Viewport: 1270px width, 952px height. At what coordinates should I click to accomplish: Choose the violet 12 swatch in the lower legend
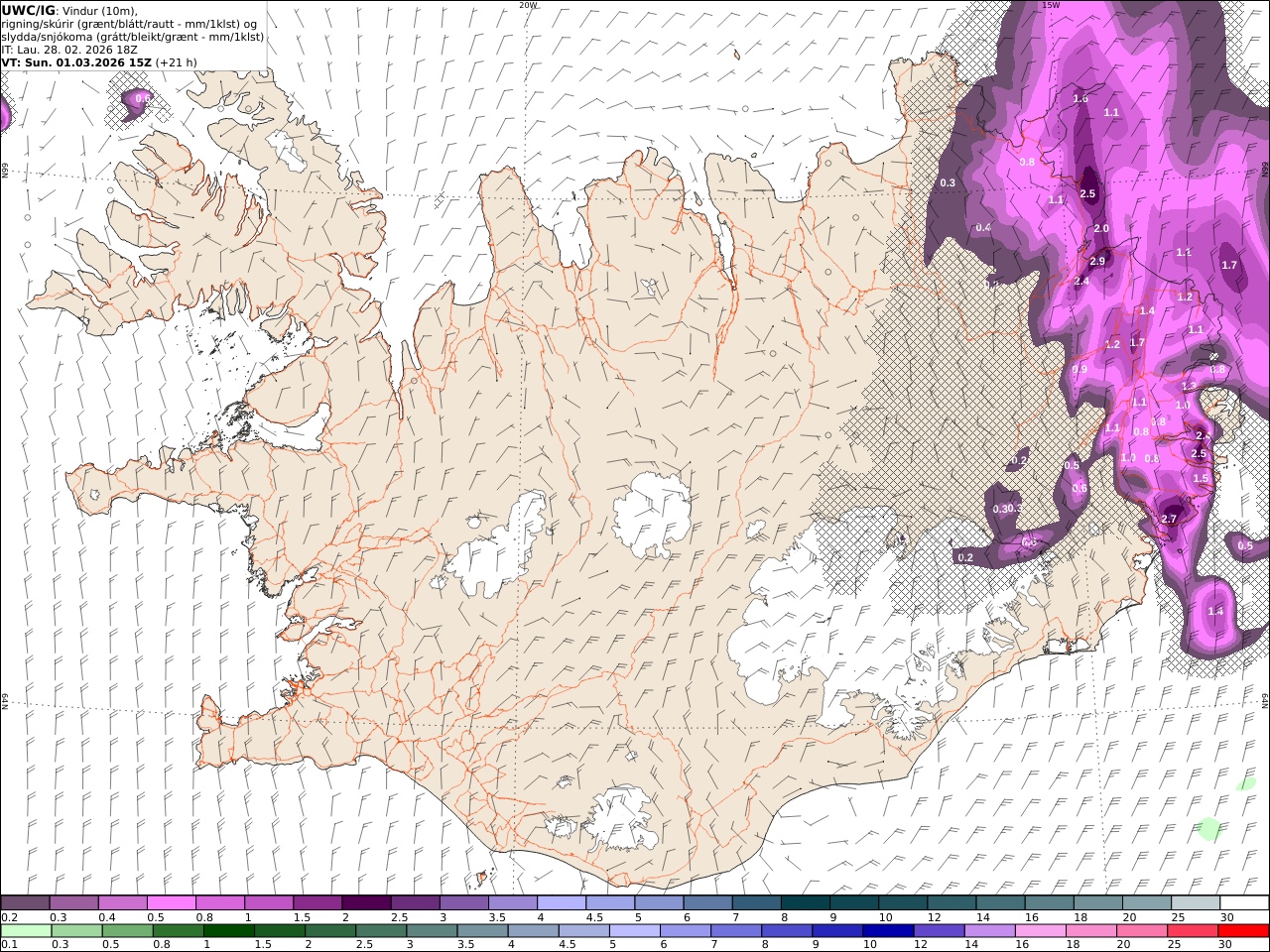point(940,931)
